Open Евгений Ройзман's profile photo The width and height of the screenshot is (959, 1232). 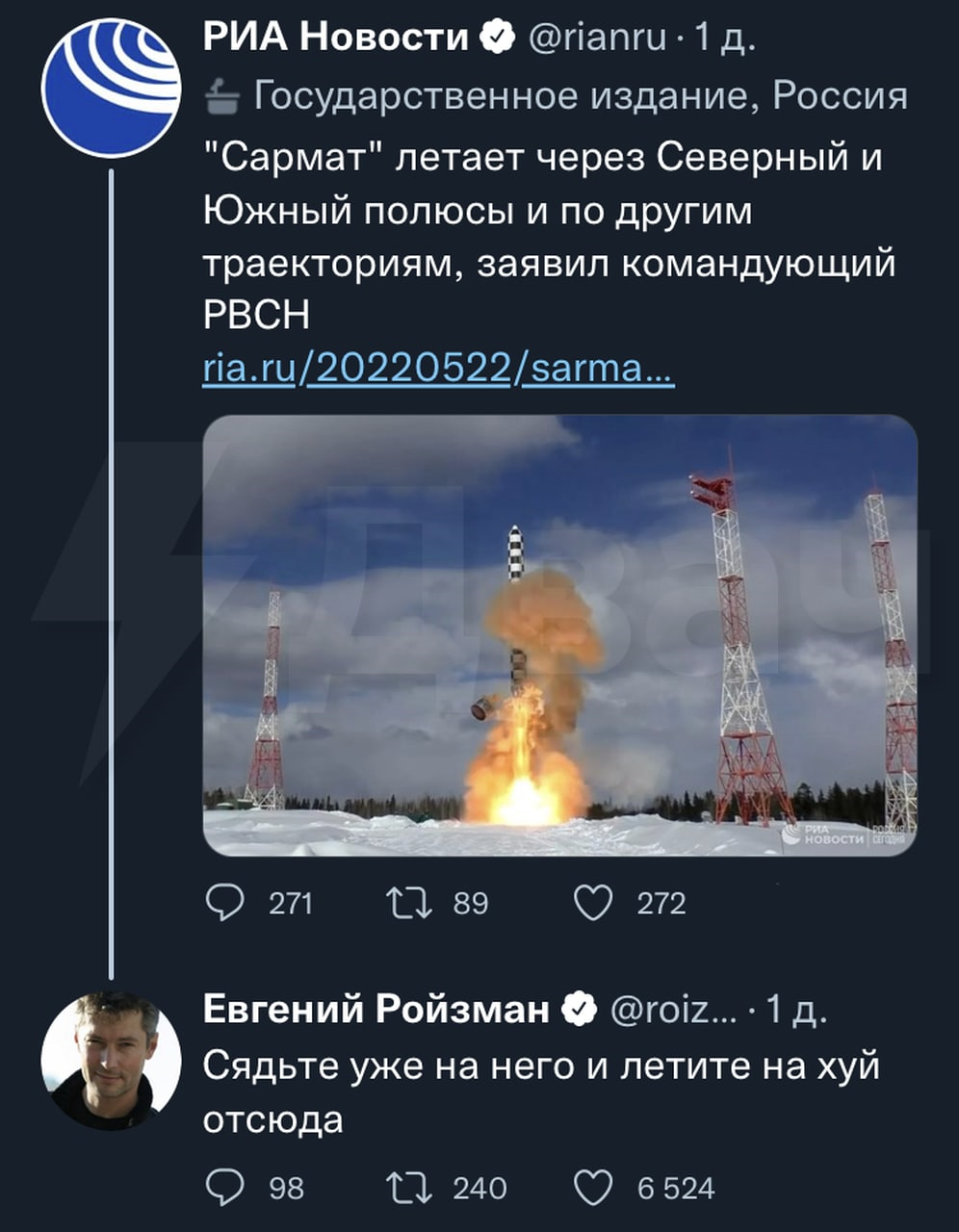pos(111,1061)
